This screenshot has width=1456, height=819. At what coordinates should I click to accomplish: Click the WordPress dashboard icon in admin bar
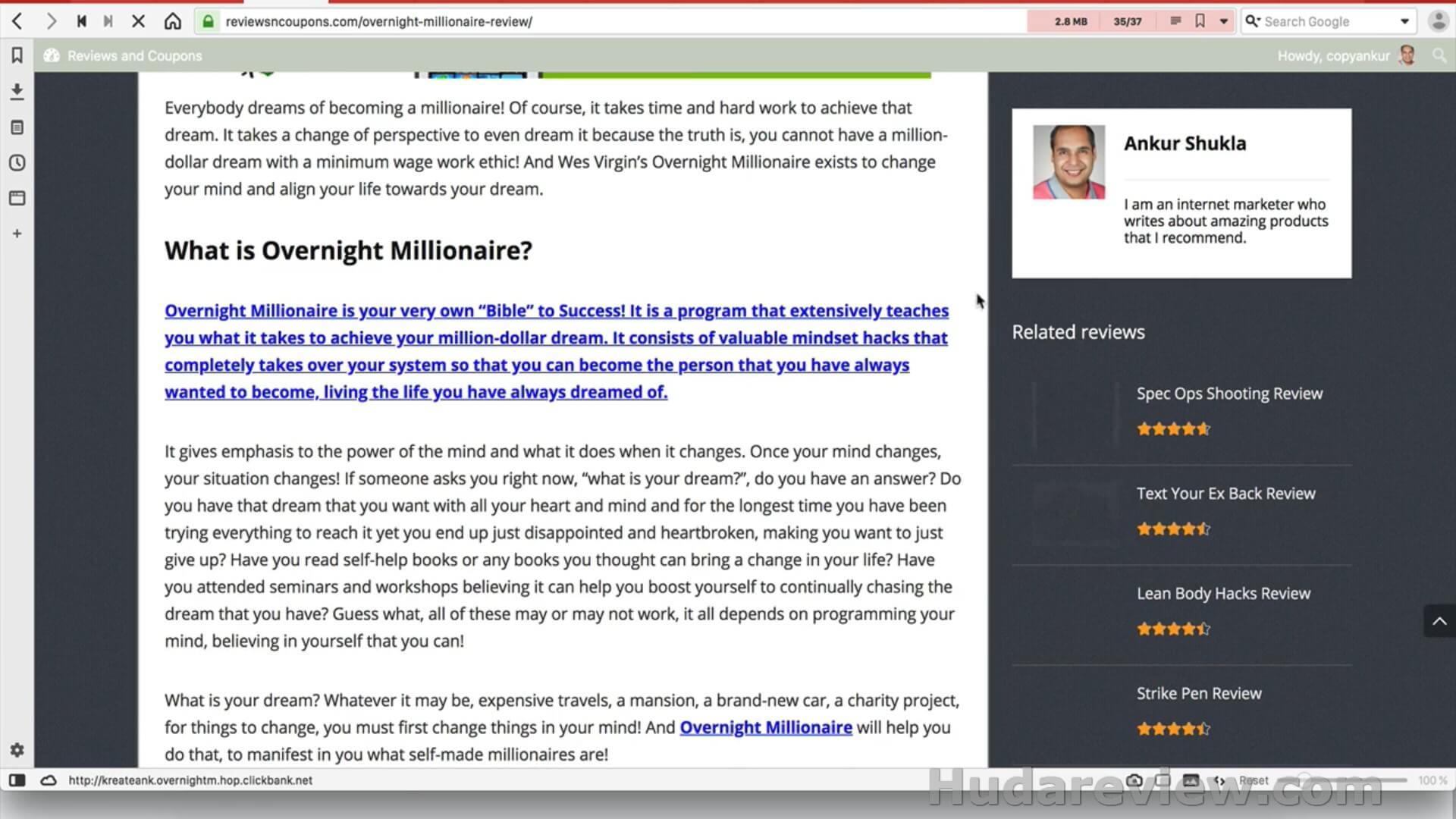pyautogui.click(x=52, y=55)
